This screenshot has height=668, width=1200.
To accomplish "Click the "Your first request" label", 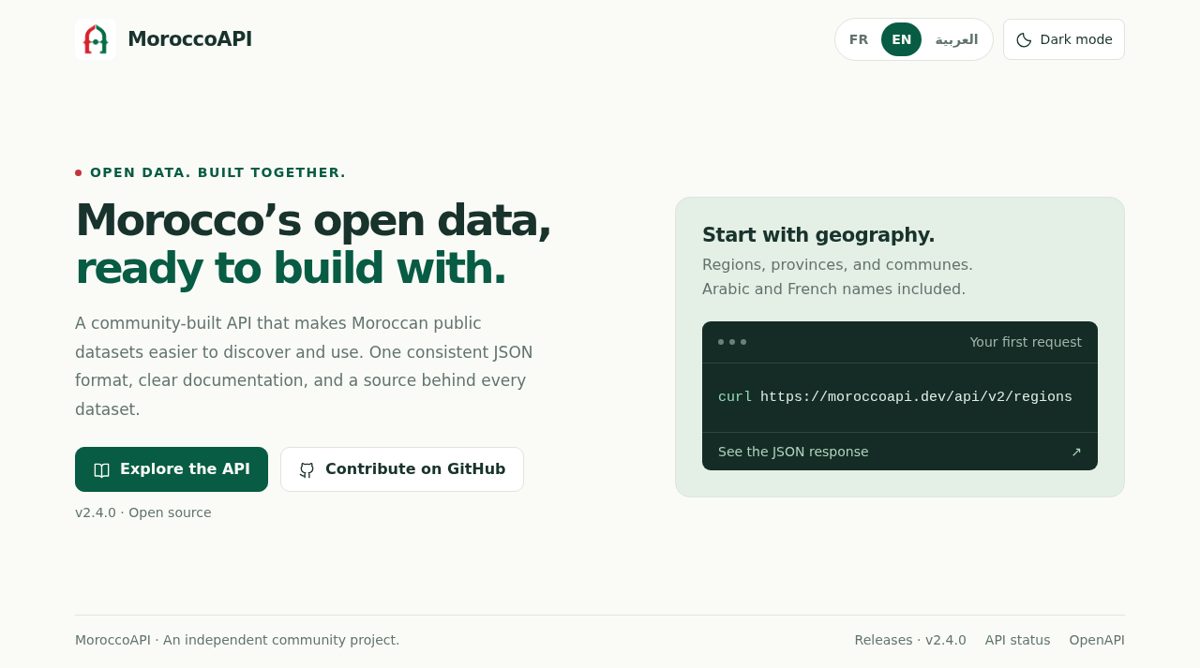I will point(1025,342).
